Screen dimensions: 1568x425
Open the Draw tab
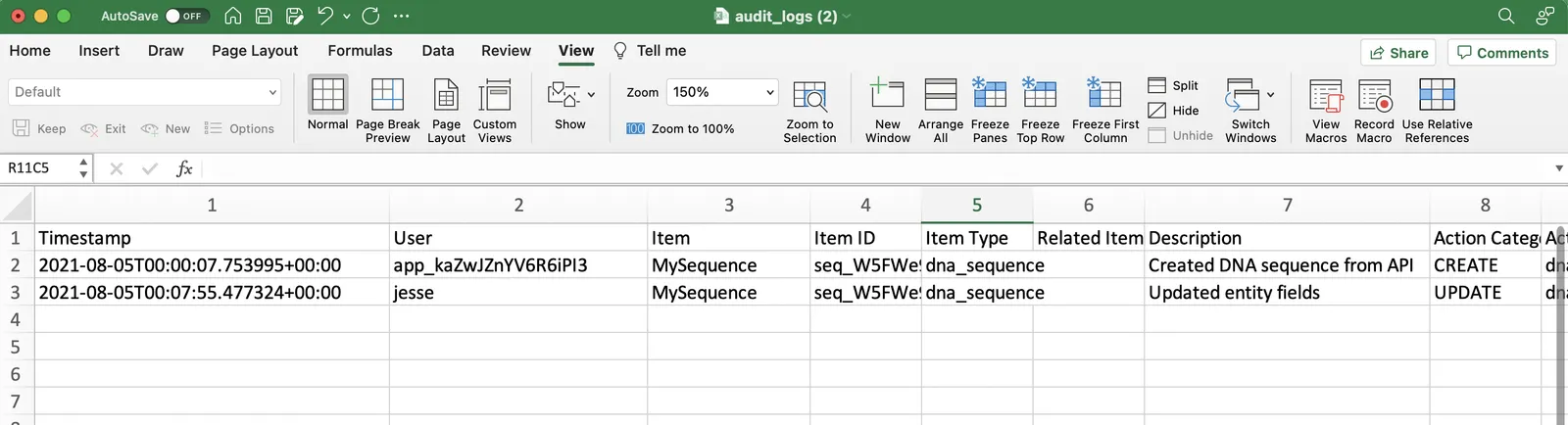click(x=166, y=51)
